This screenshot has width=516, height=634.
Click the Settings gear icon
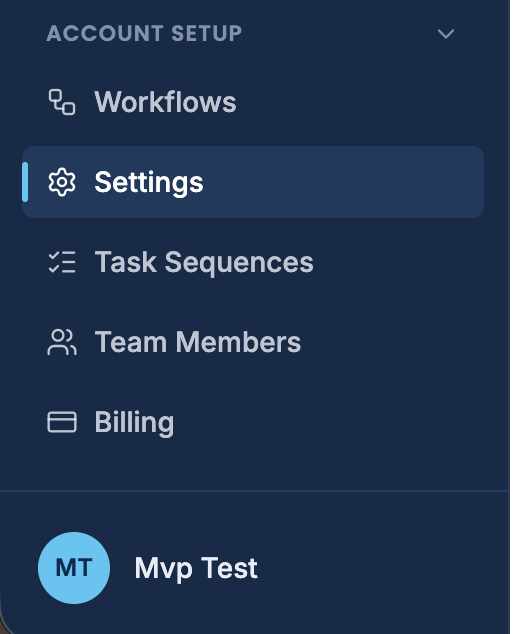(x=62, y=182)
